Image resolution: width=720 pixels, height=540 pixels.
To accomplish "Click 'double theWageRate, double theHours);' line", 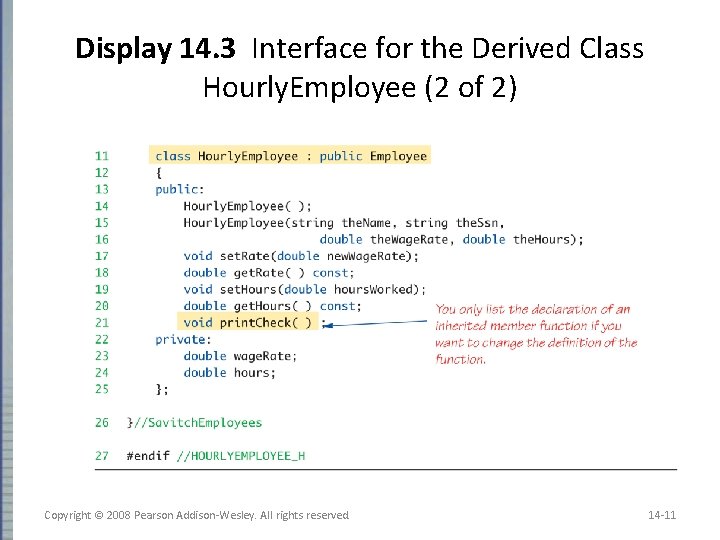I will pyautogui.click(x=451, y=240).
